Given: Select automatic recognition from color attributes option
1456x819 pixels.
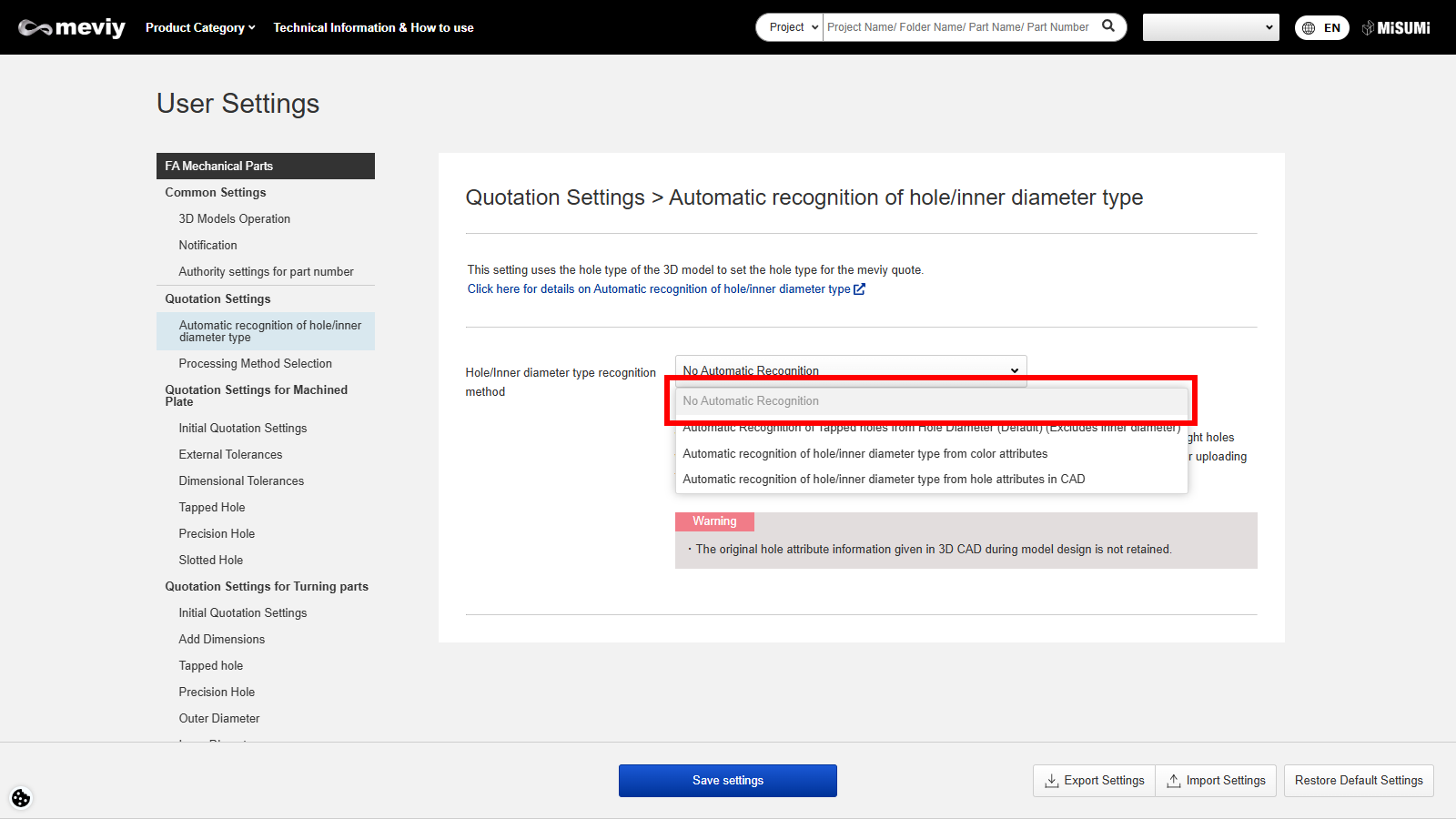Looking at the screenshot, I should (x=864, y=453).
